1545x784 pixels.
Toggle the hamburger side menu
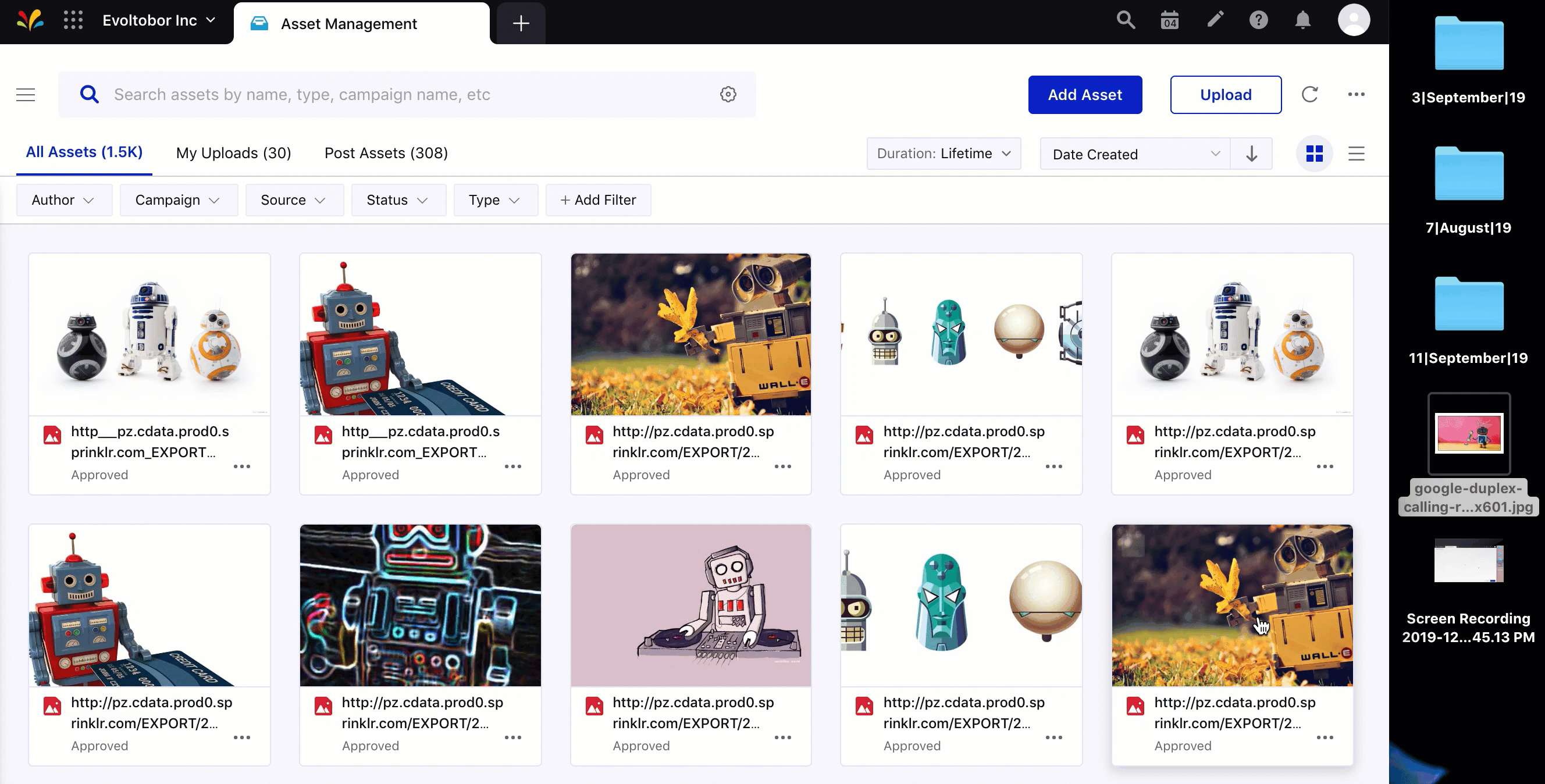(25, 95)
